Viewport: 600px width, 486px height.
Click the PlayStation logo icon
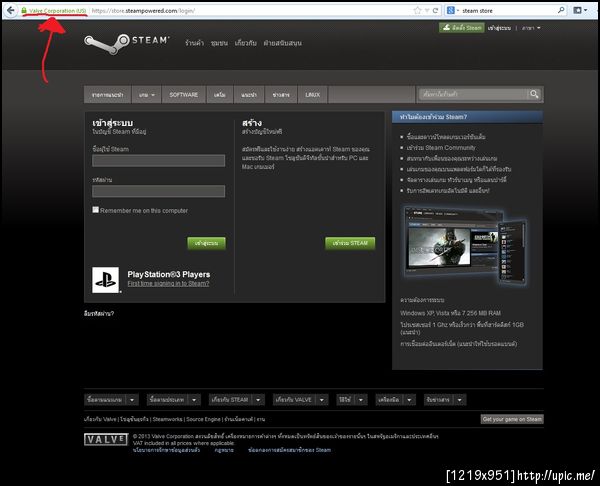pyautogui.click(x=106, y=280)
